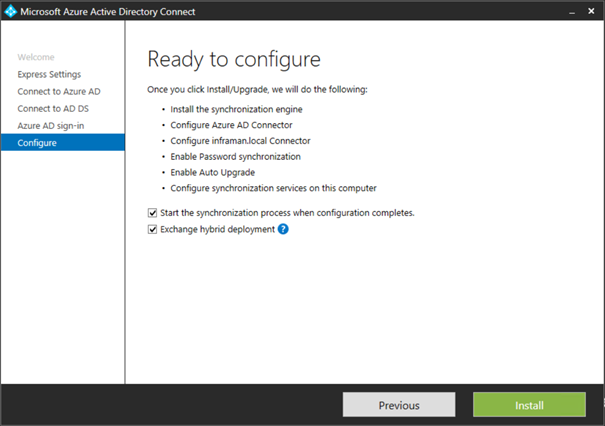Select the highlighted Configure step
This screenshot has width=605, height=426.
coord(38,143)
